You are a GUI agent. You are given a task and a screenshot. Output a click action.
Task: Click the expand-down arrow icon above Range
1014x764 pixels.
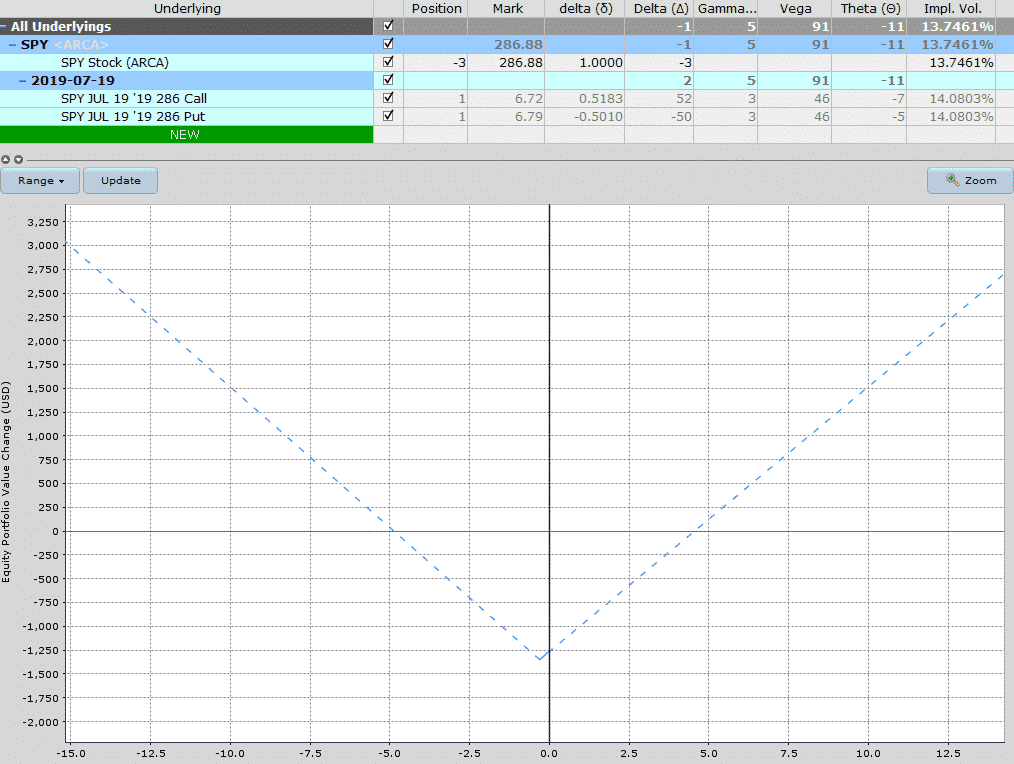18,159
